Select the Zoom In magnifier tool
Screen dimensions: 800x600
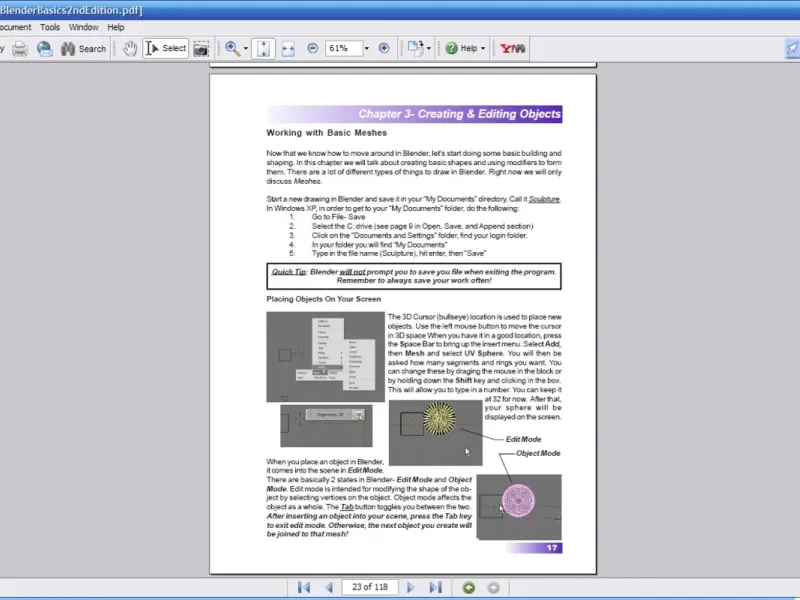231,48
